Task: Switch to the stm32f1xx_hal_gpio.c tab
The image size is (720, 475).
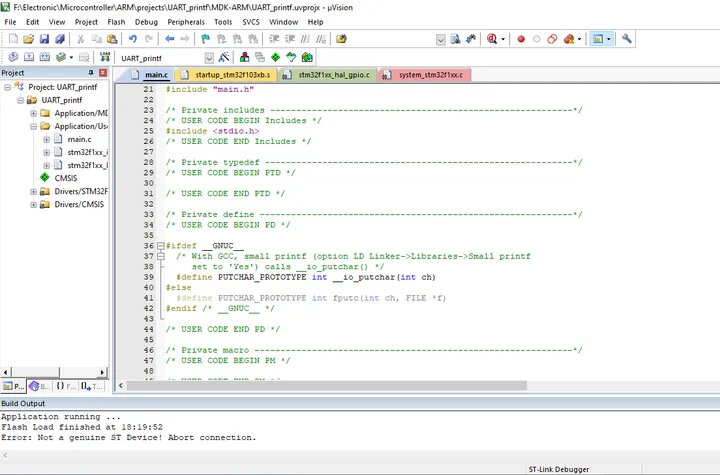Action: point(328,75)
